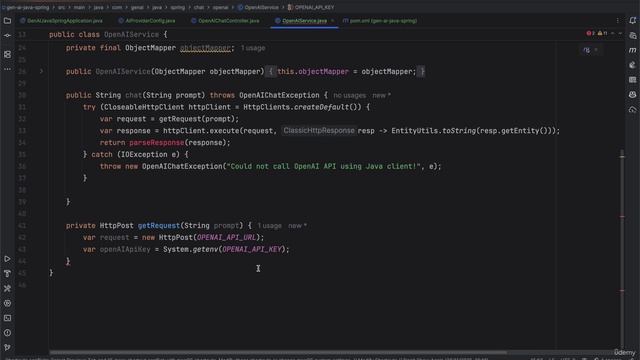640x360 pixels.
Task: Click OpenAIService class breadcrumb
Action: (258, 7)
